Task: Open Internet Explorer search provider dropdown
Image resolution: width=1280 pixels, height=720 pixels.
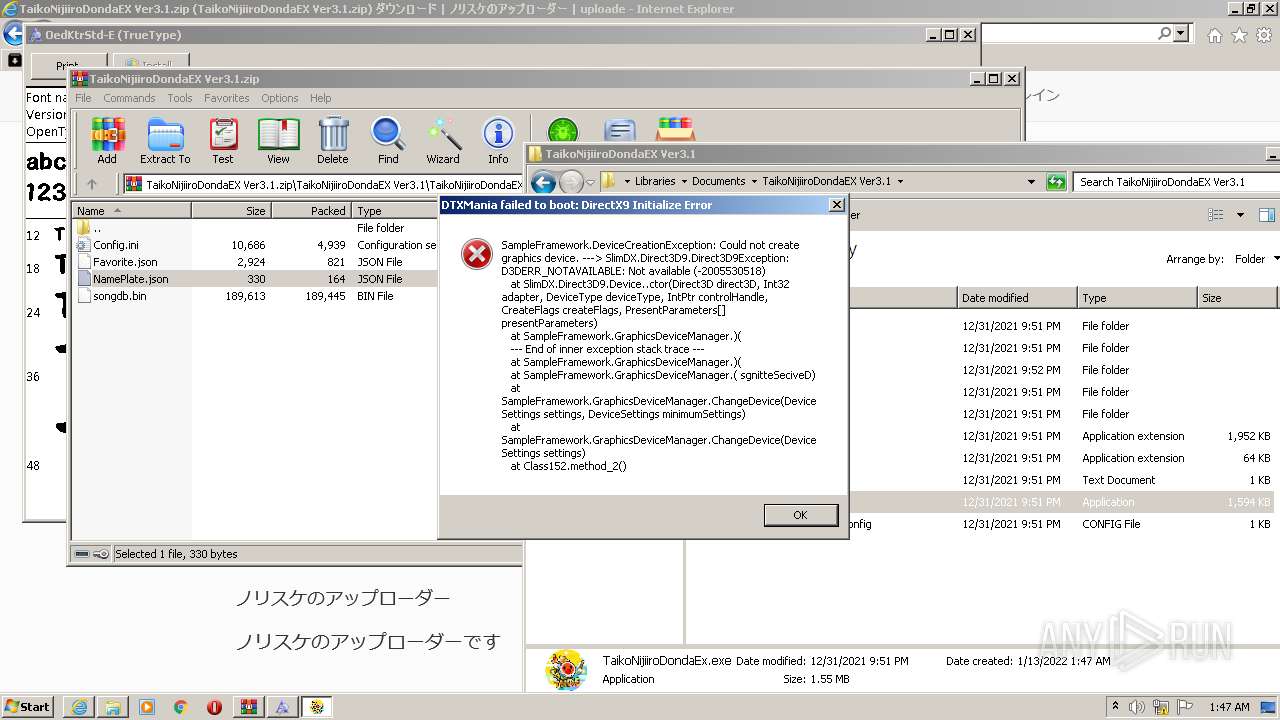Action: coord(1181,33)
